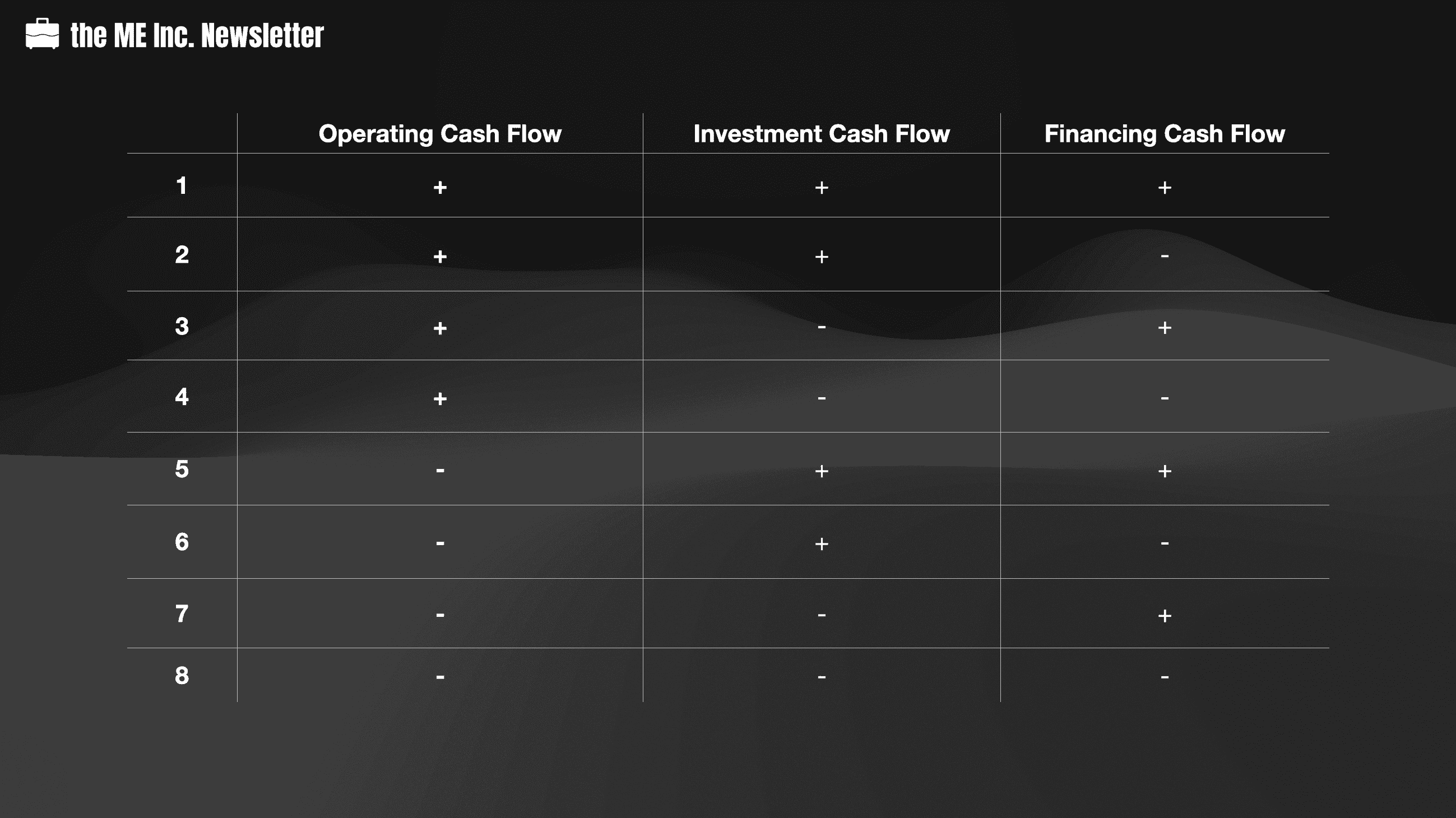Click the minus in row 8 Investment column

(x=821, y=677)
